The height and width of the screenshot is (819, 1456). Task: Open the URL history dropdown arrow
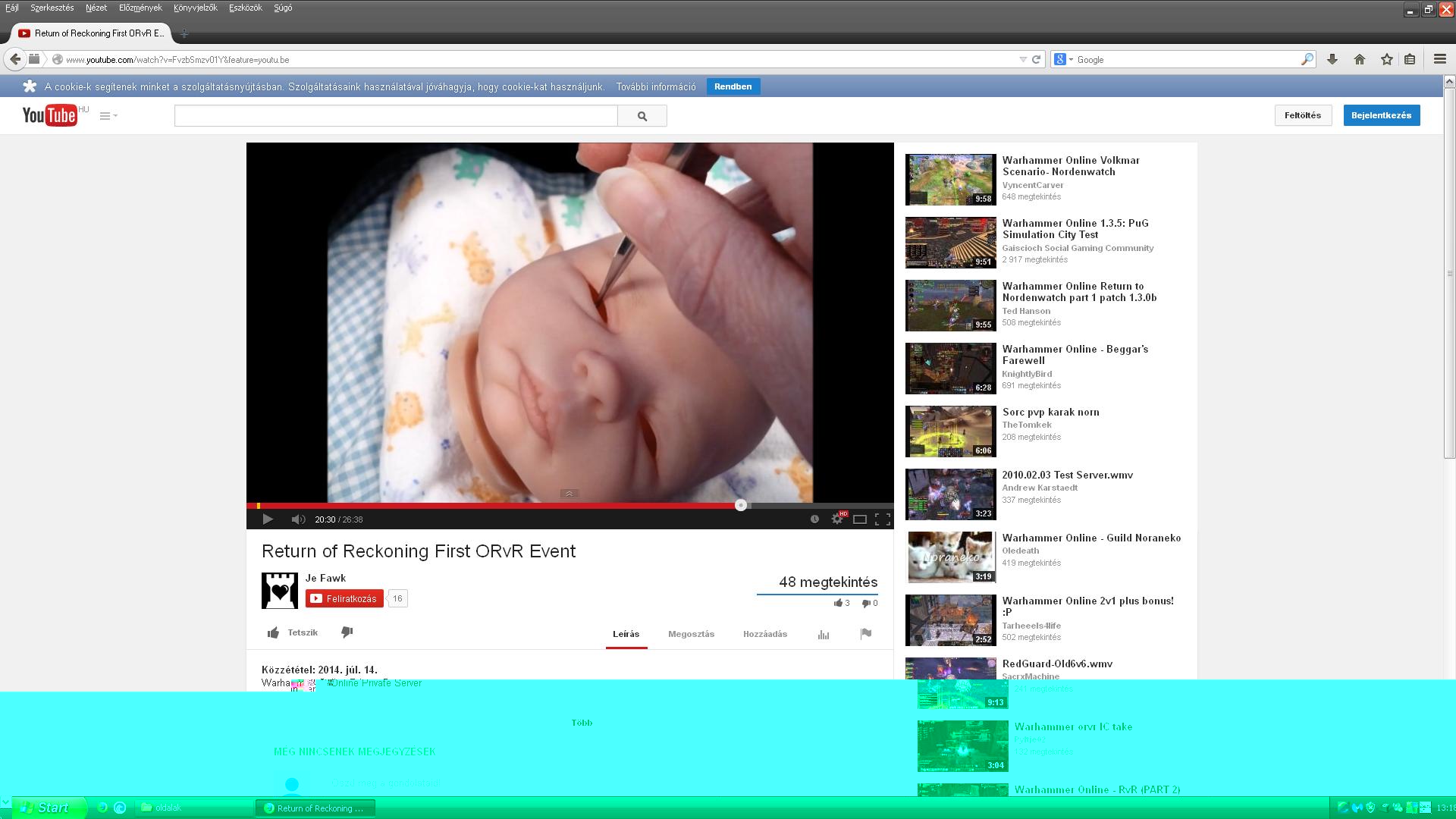[1023, 59]
